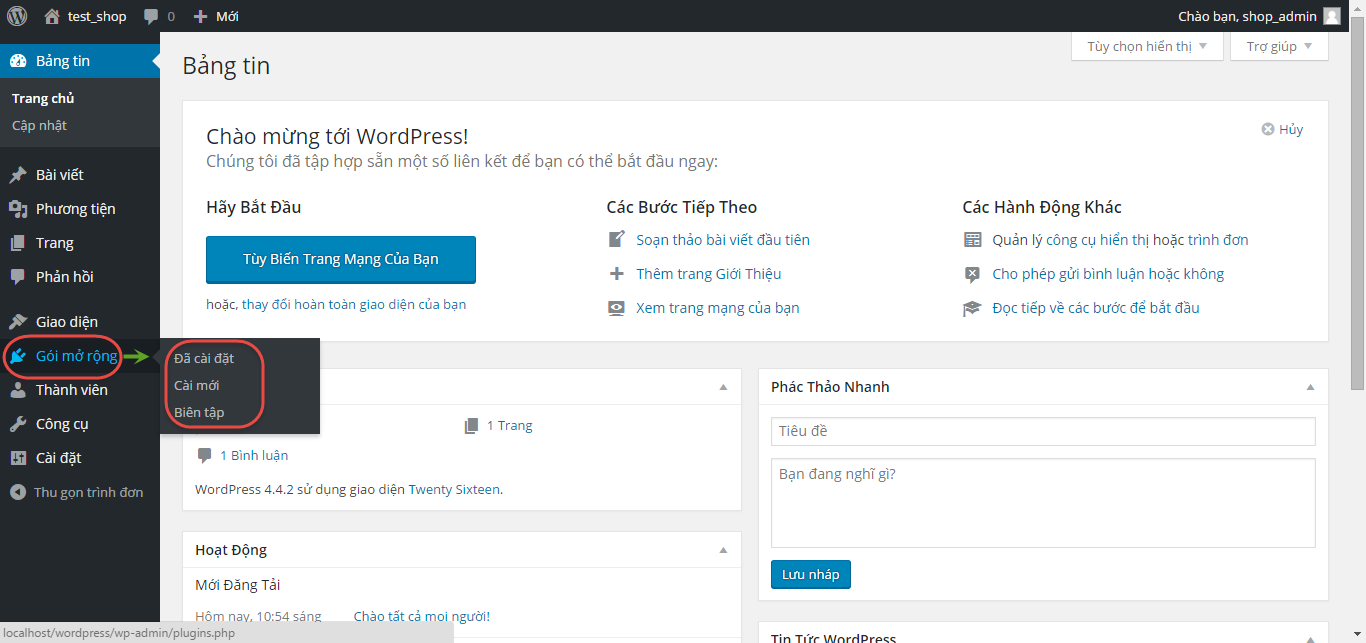Click Chào bạn, shop_admin account text

1247,16
